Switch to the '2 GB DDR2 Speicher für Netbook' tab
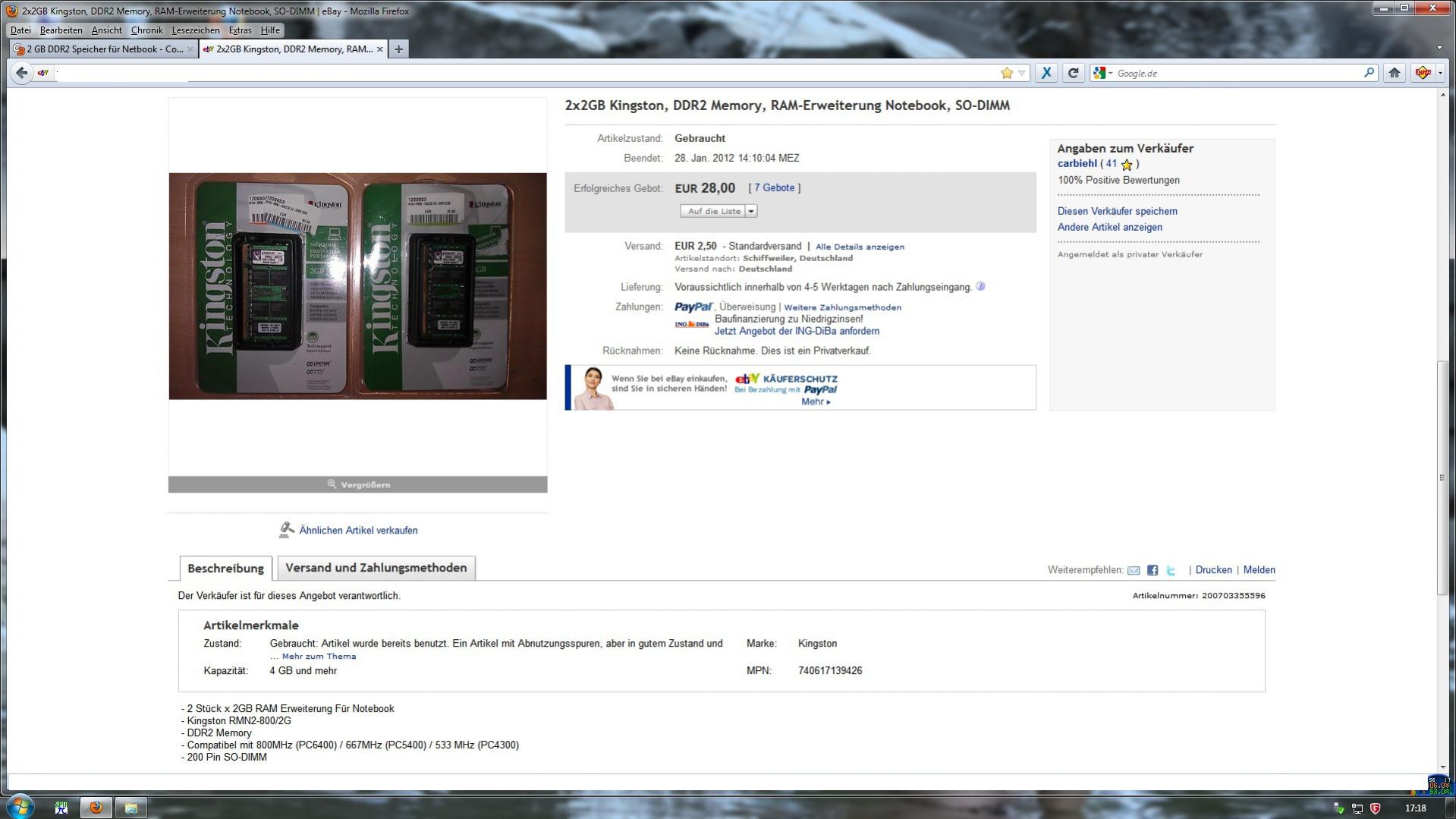This screenshot has width=1456, height=819. click(103, 49)
